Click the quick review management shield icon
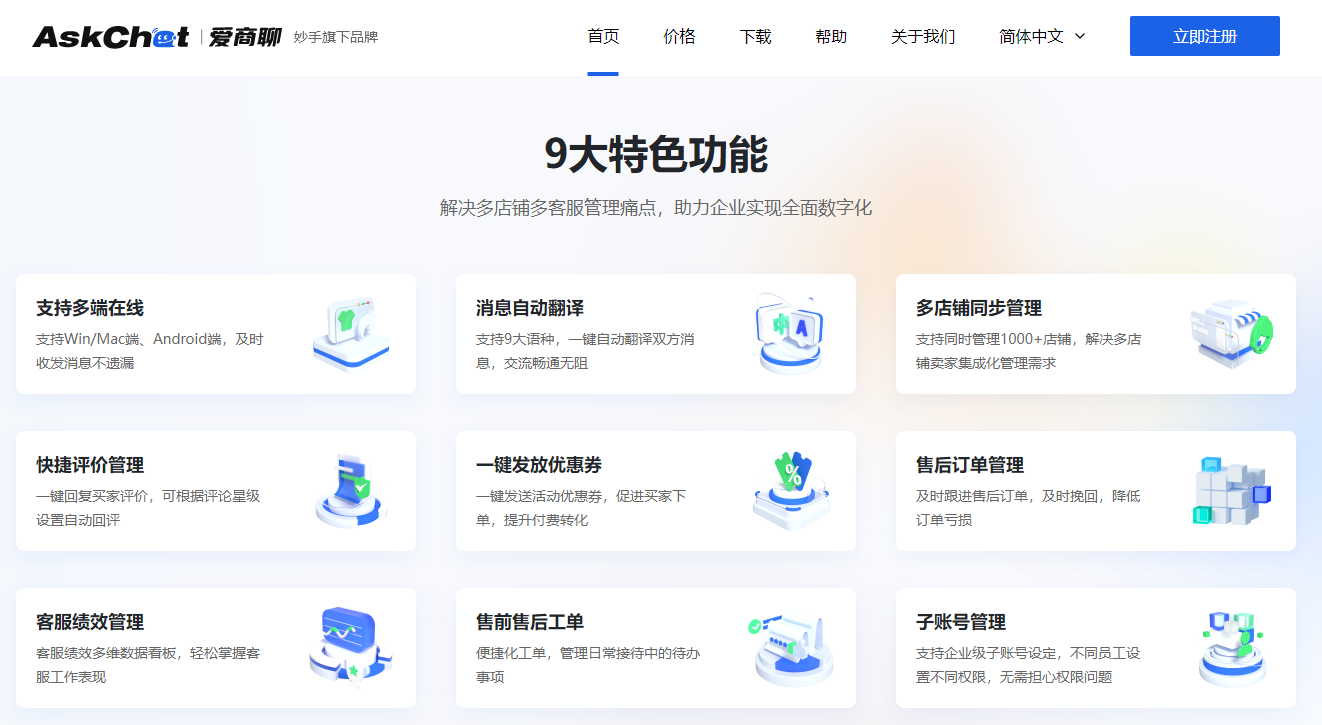The image size is (1322, 725). click(350, 490)
